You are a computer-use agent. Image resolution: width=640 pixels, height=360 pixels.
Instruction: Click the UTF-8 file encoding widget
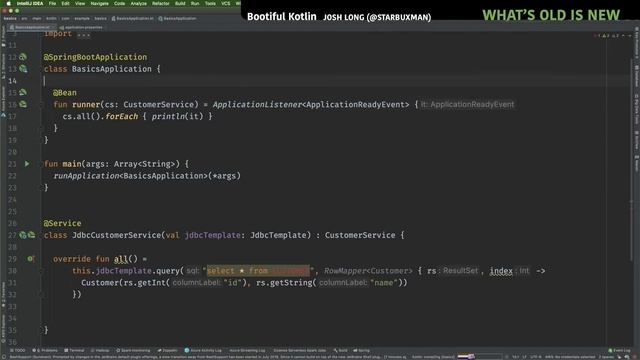[535, 357]
